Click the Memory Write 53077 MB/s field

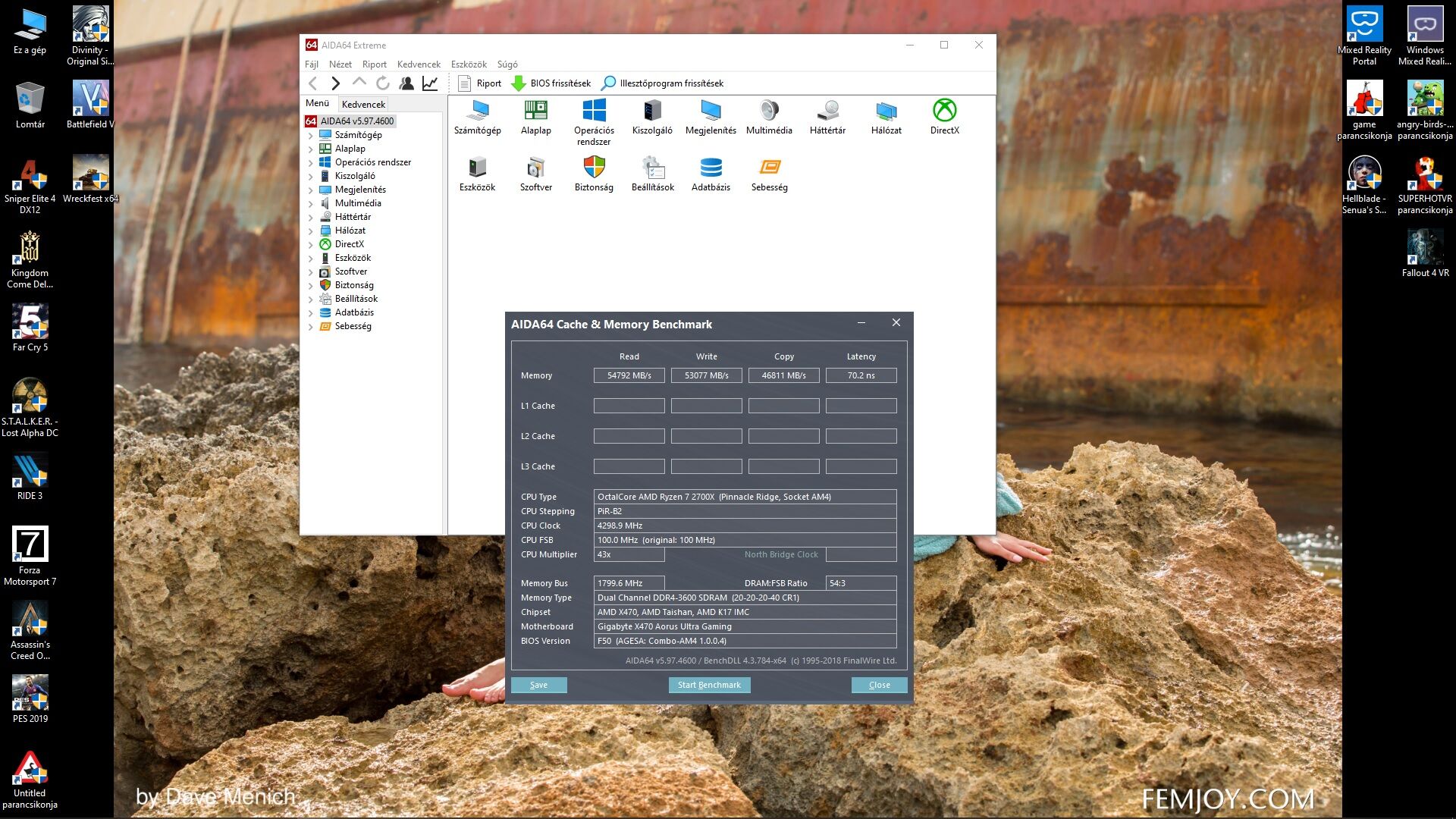707,375
